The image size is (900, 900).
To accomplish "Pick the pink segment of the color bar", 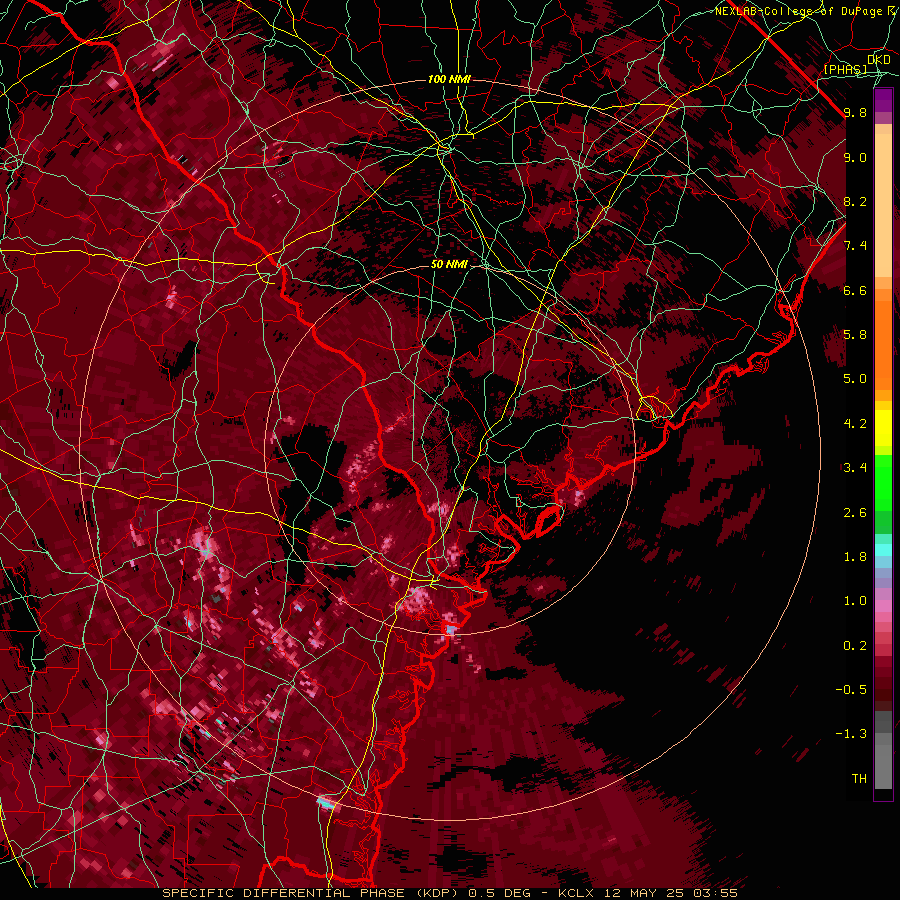I will pos(883,606).
